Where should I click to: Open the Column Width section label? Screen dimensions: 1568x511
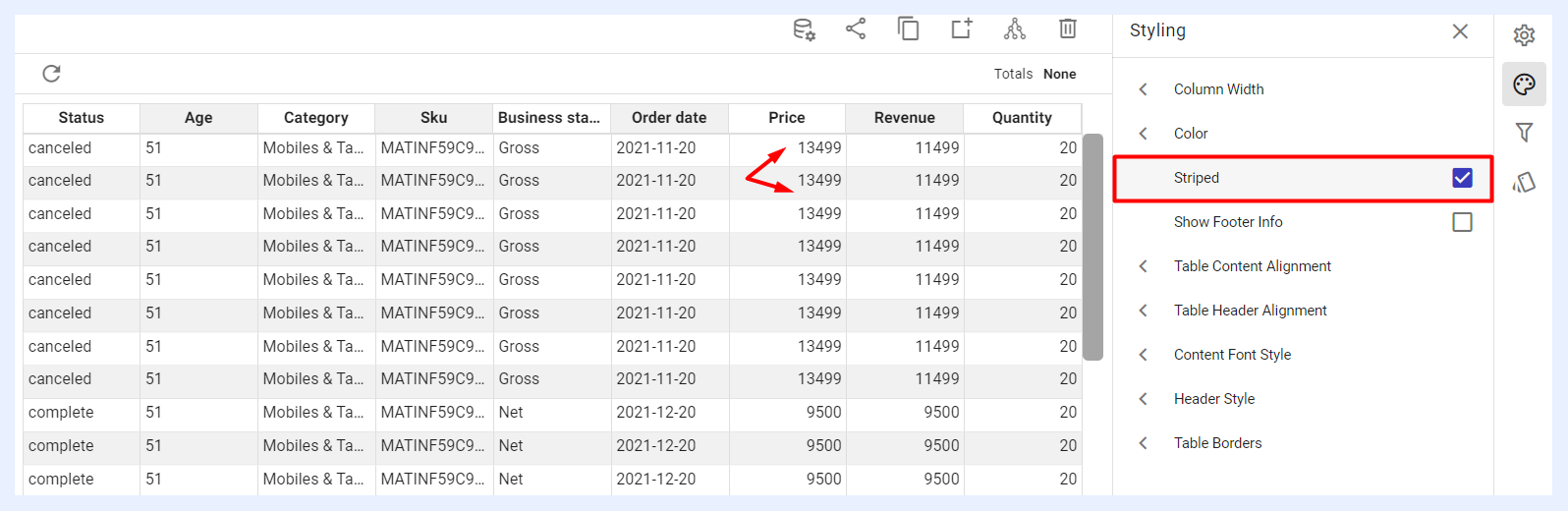pos(1218,89)
